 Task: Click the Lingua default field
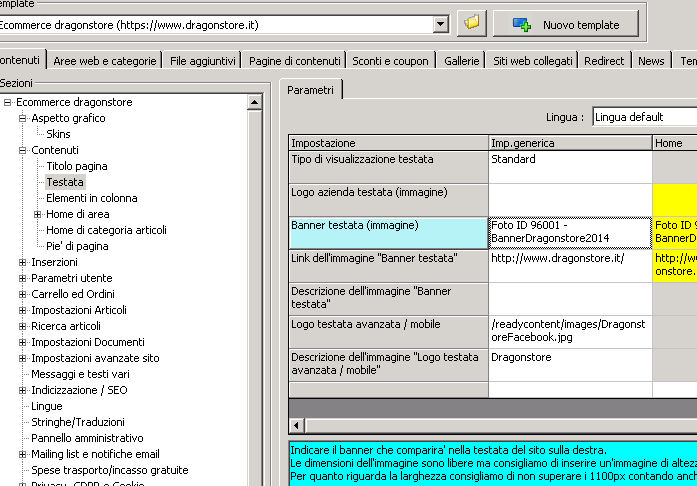click(x=645, y=117)
